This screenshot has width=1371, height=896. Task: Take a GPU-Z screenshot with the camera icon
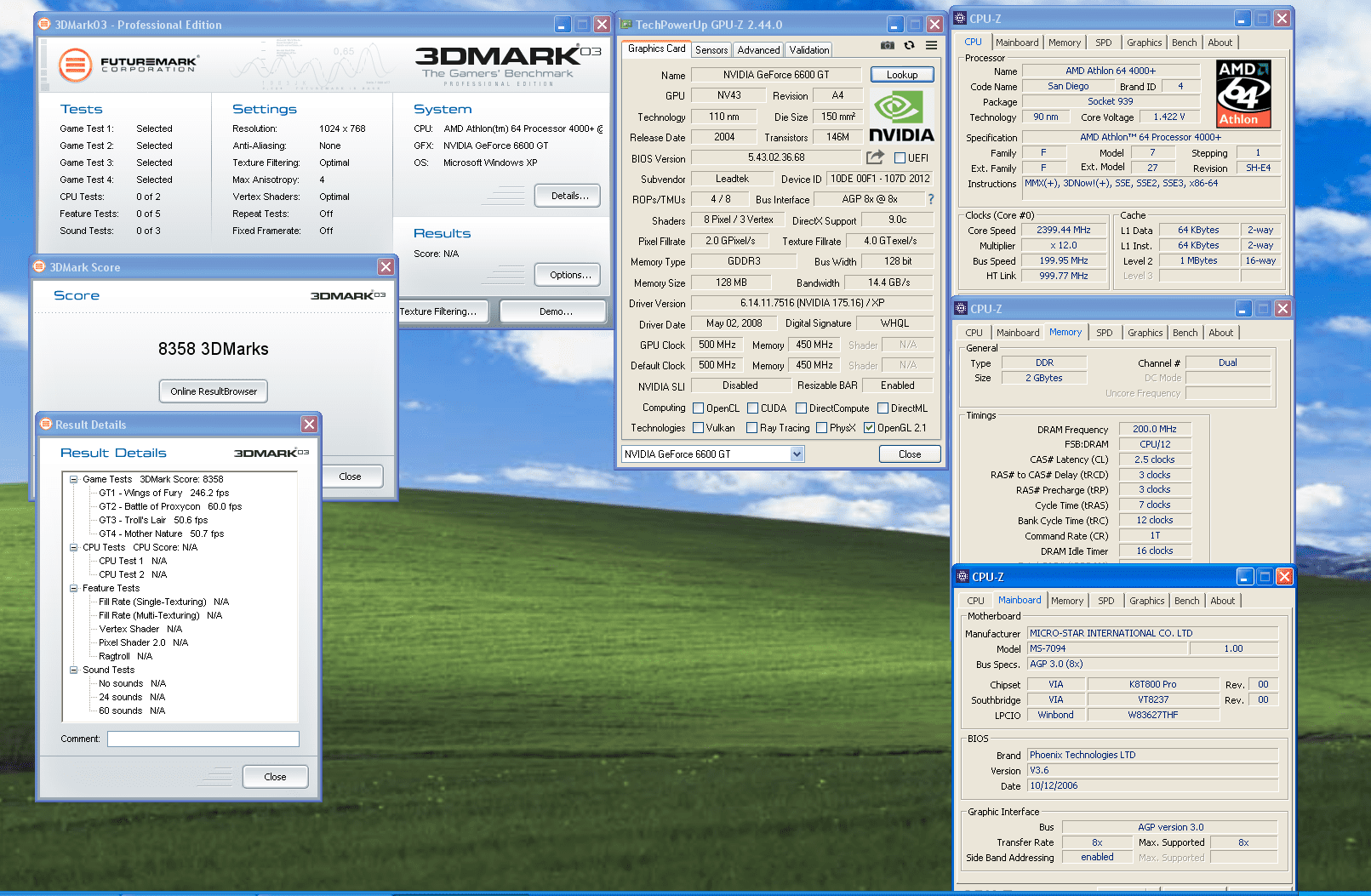click(887, 45)
